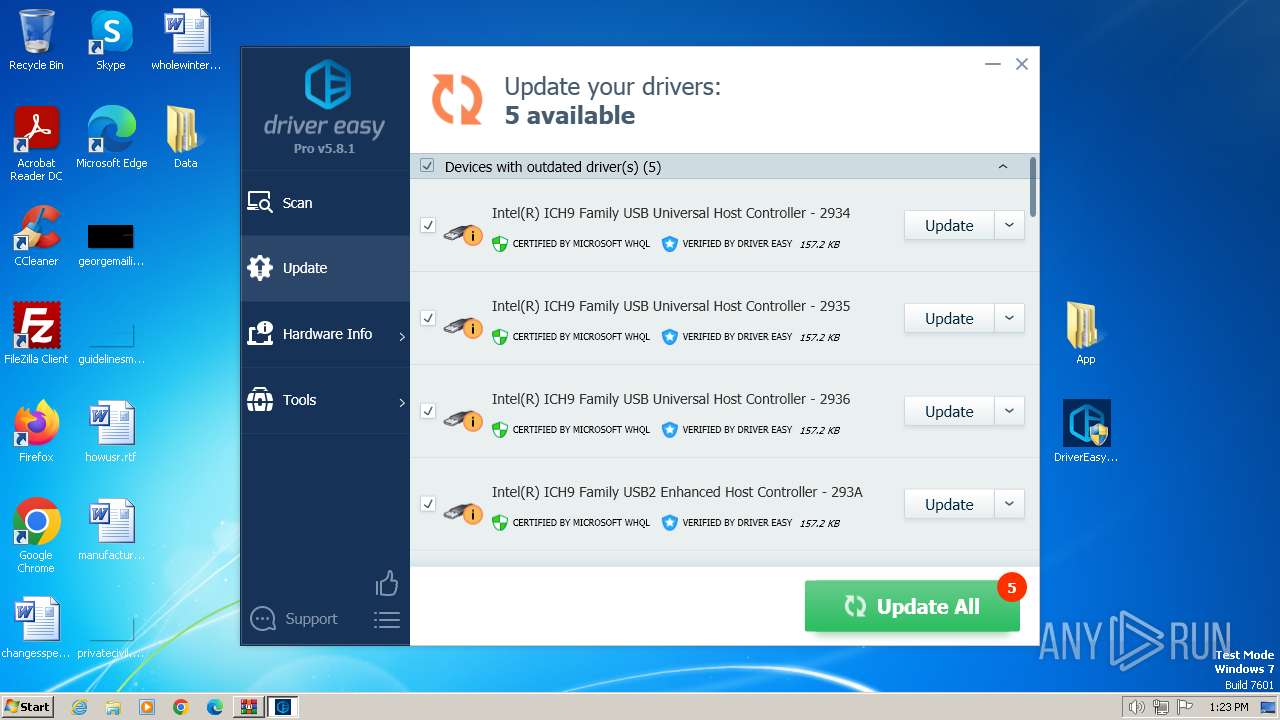Click Update for controller 2934
1280x720 pixels.
pyautogui.click(x=949, y=226)
